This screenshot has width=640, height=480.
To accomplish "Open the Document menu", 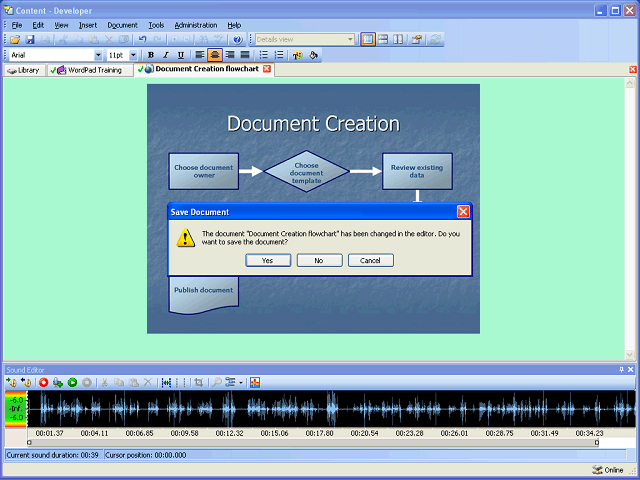I will coord(122,25).
